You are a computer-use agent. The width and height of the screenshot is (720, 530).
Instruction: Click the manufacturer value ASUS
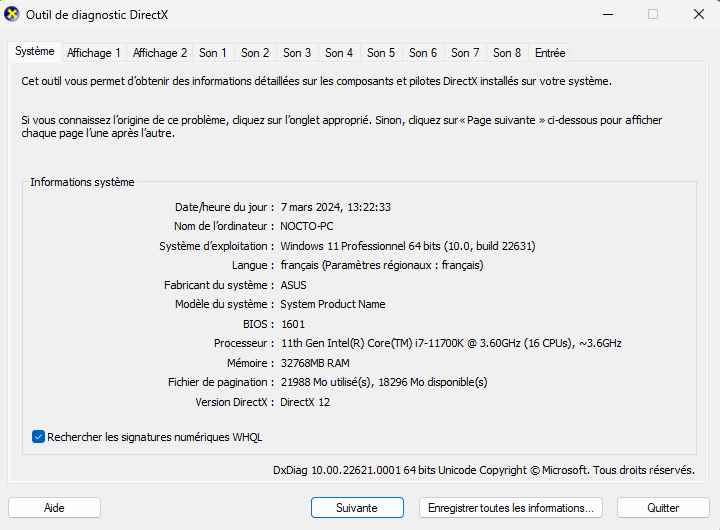pyautogui.click(x=293, y=285)
